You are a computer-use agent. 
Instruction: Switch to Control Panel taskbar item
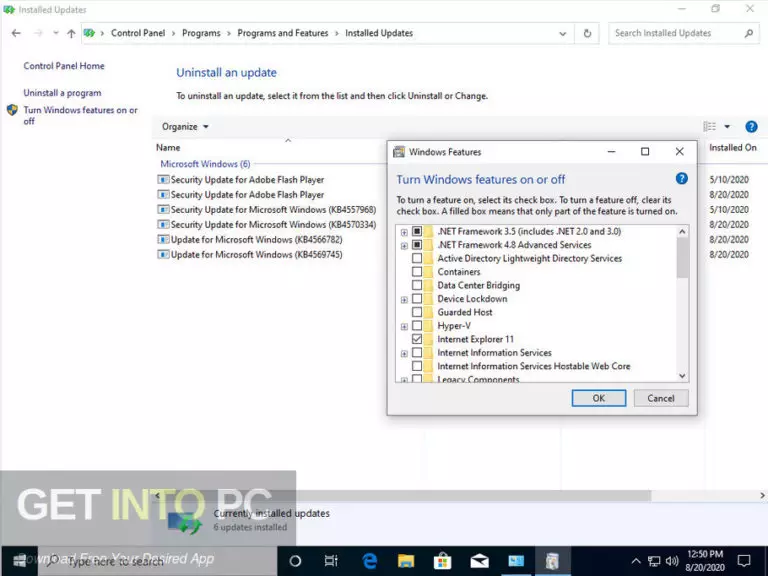pos(516,561)
